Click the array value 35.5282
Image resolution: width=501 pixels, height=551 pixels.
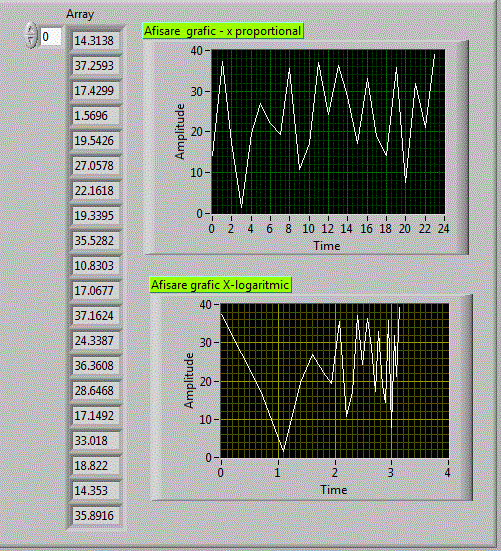tap(94, 241)
